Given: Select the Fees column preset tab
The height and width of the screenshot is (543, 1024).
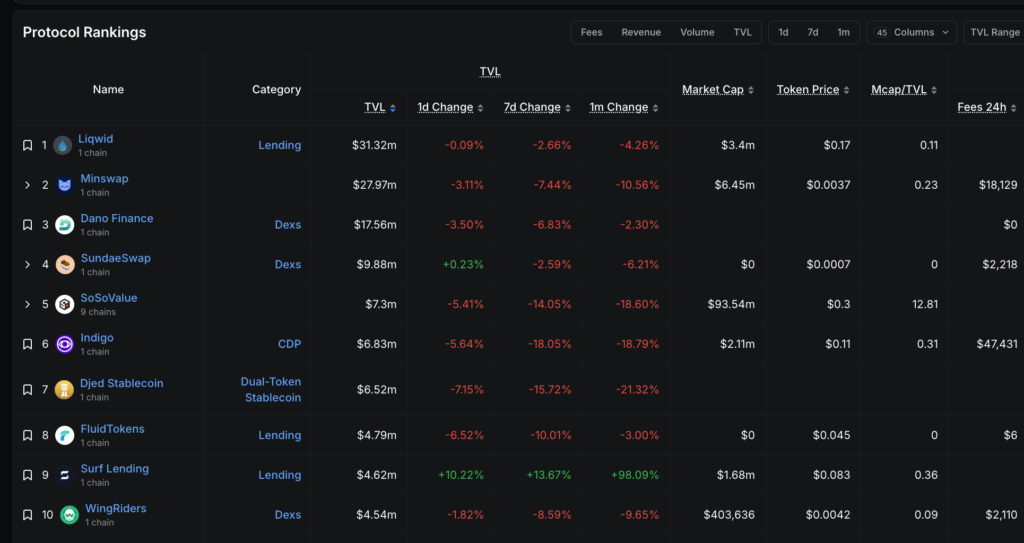Looking at the screenshot, I should (592, 32).
